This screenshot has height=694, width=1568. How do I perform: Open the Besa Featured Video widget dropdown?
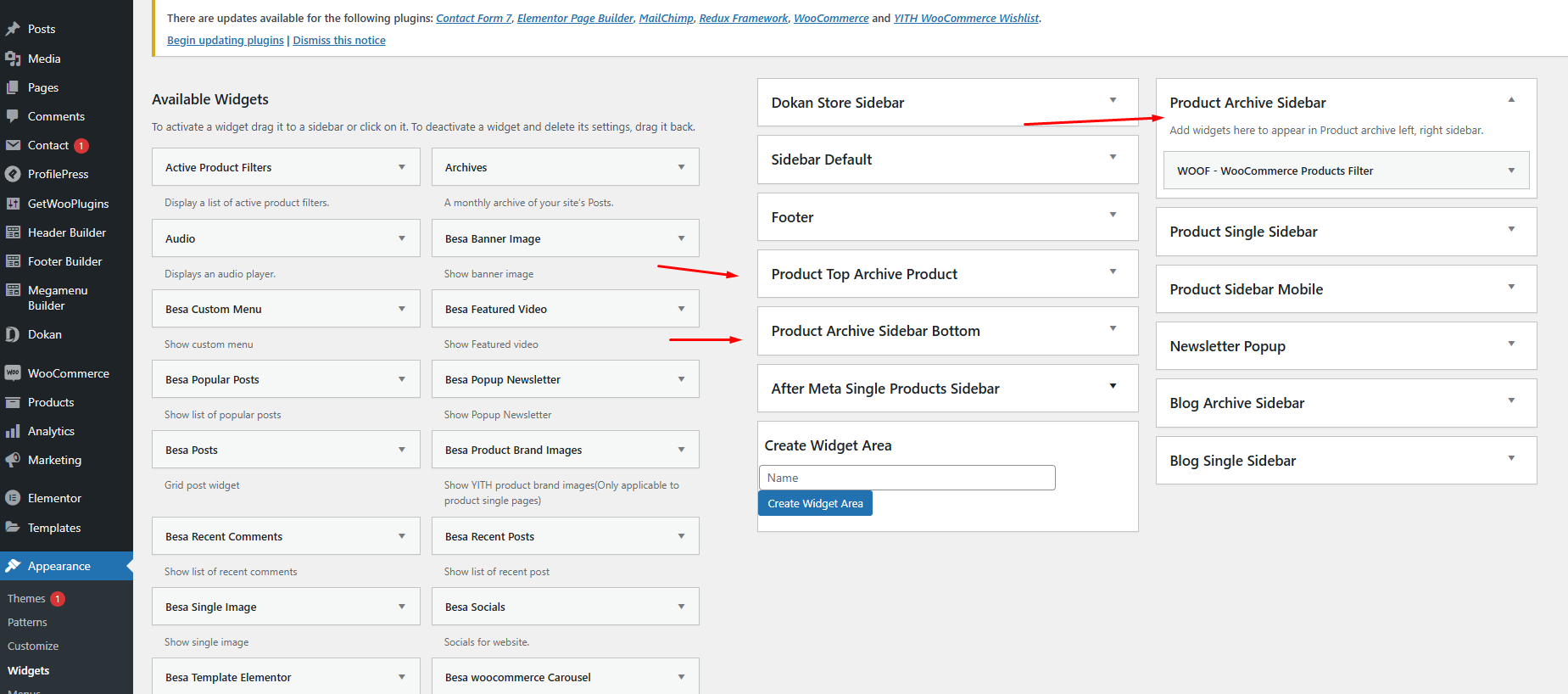pos(681,309)
